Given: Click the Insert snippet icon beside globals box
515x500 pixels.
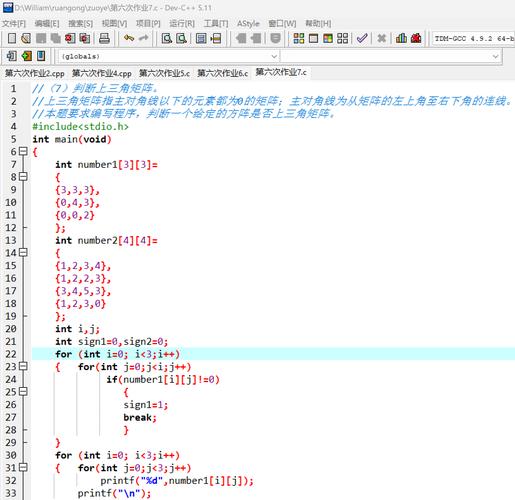Looking at the screenshot, I should coord(12,56).
